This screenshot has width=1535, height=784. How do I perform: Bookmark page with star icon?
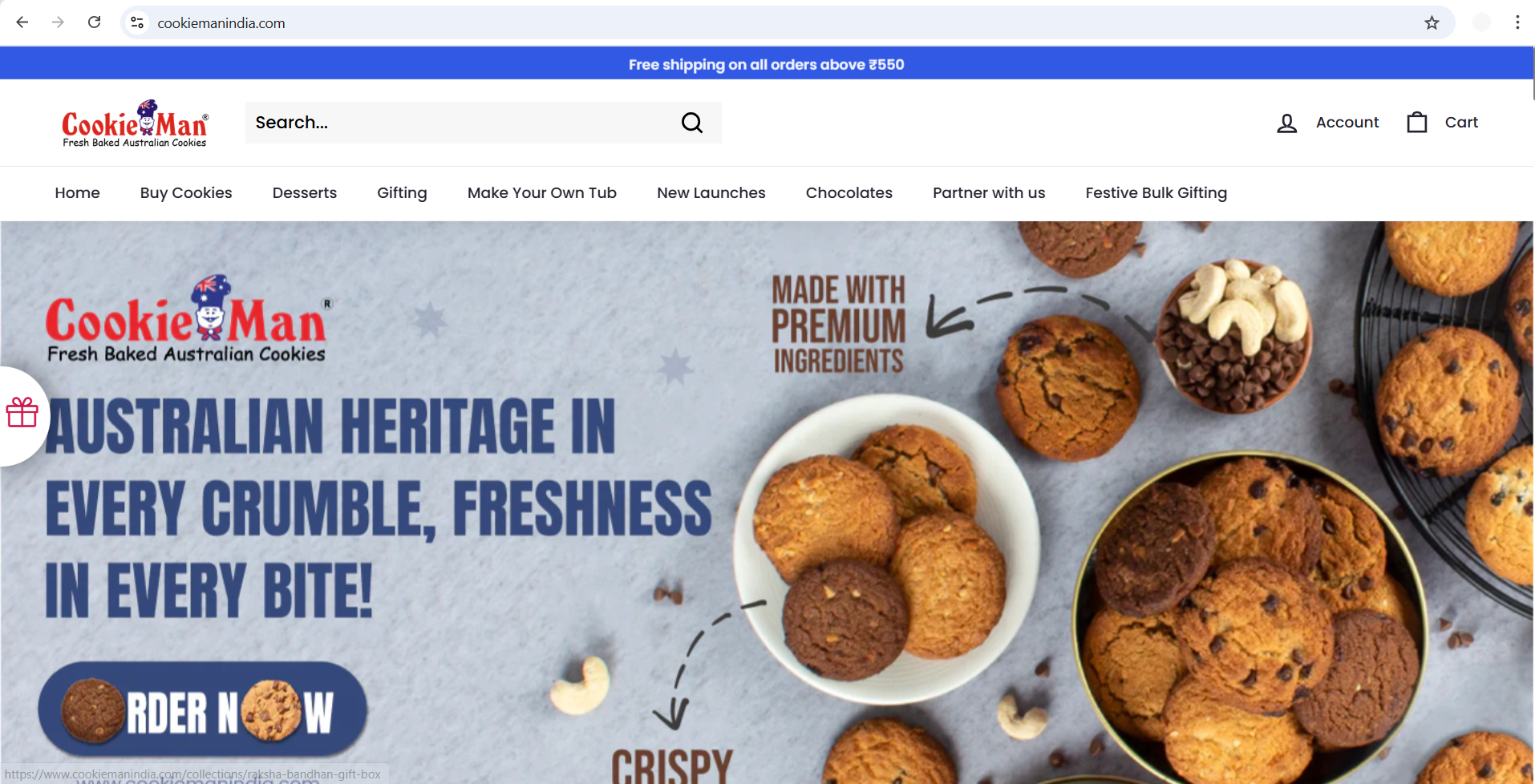[x=1432, y=22]
